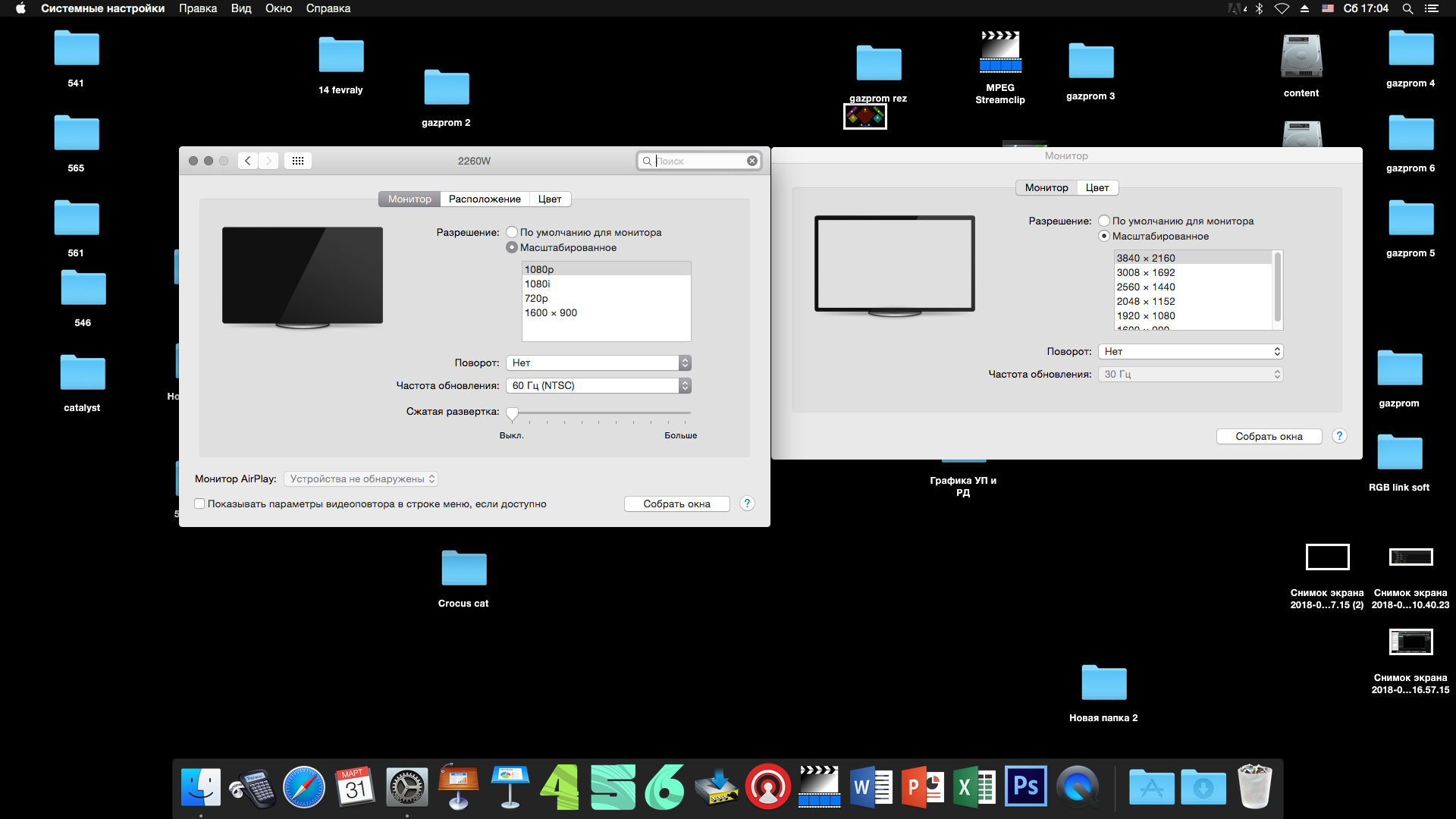Launch Safari from the Dock

tap(304, 787)
